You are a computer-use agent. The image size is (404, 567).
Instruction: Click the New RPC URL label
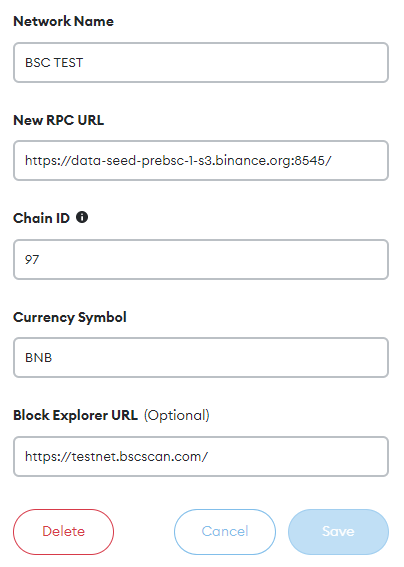[x=59, y=120]
